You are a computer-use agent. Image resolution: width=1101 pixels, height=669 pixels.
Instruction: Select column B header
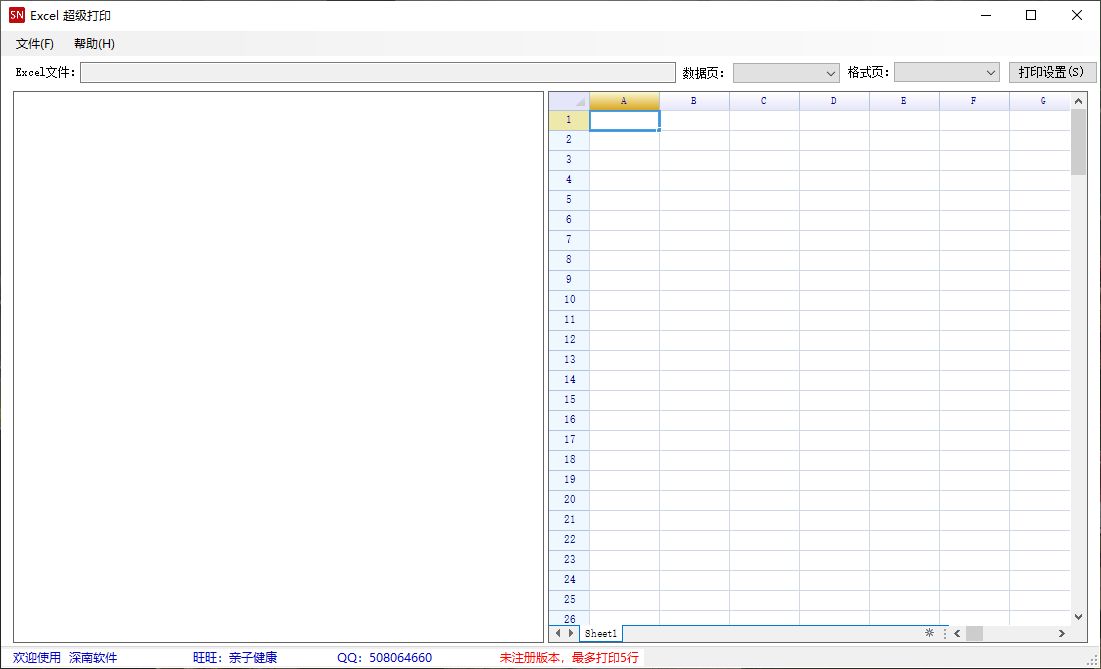coord(694,101)
